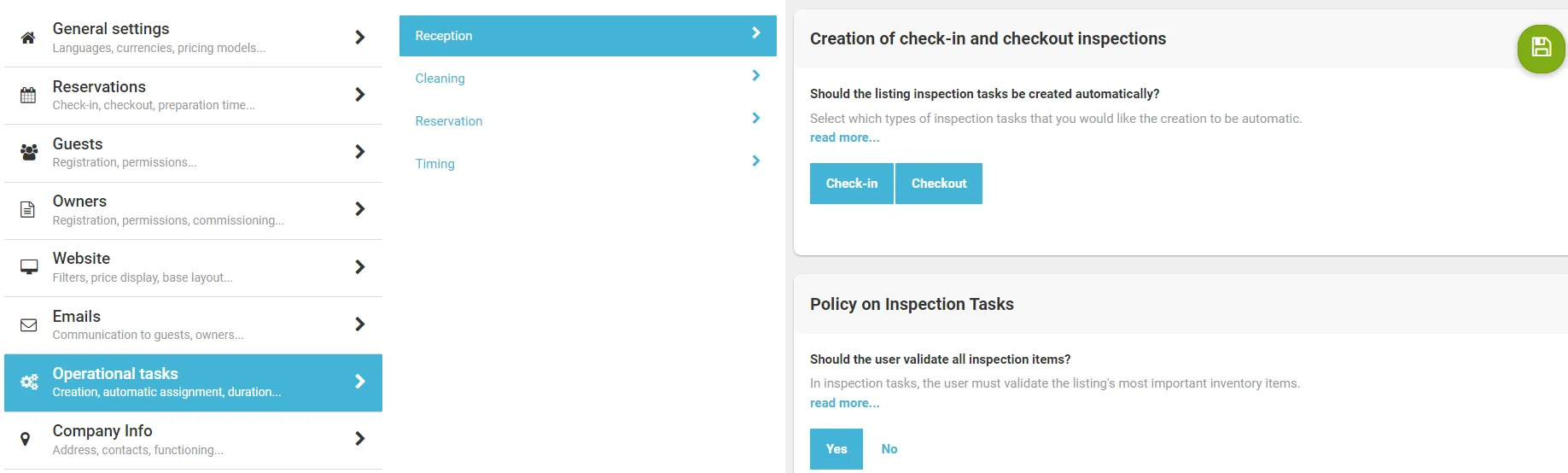Open the Operational tasks settings section
Viewport: 1568px width, 473px height.
point(193,382)
